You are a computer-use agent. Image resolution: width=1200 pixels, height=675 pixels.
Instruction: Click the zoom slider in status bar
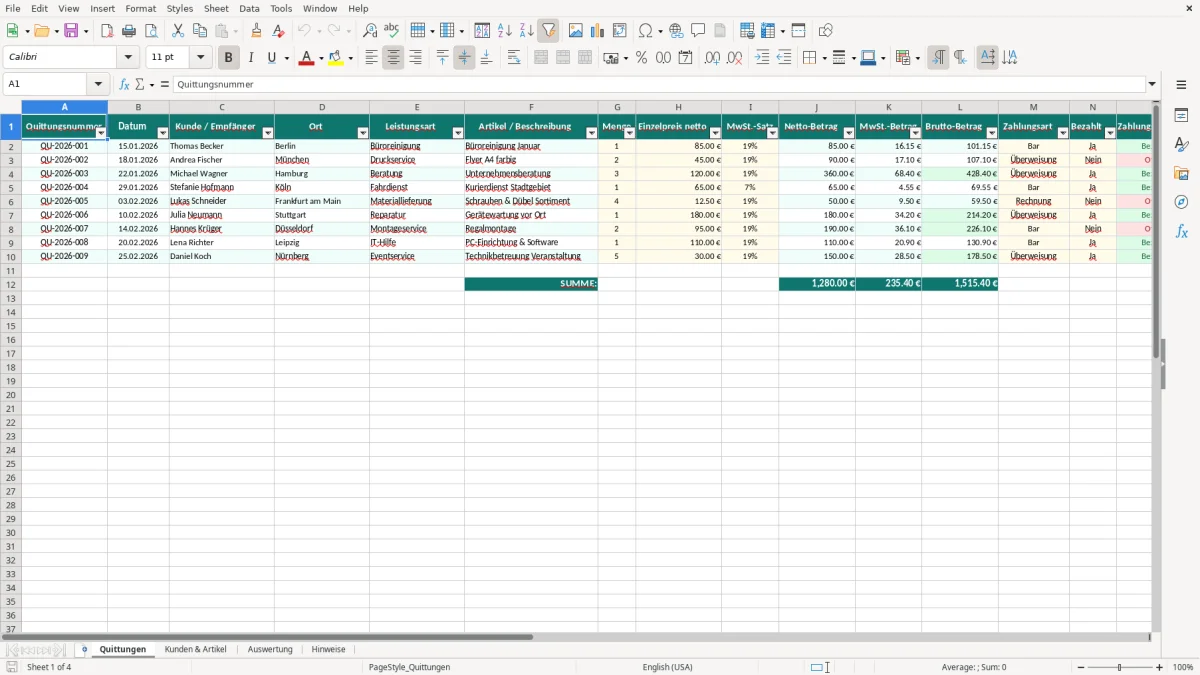point(1120,667)
